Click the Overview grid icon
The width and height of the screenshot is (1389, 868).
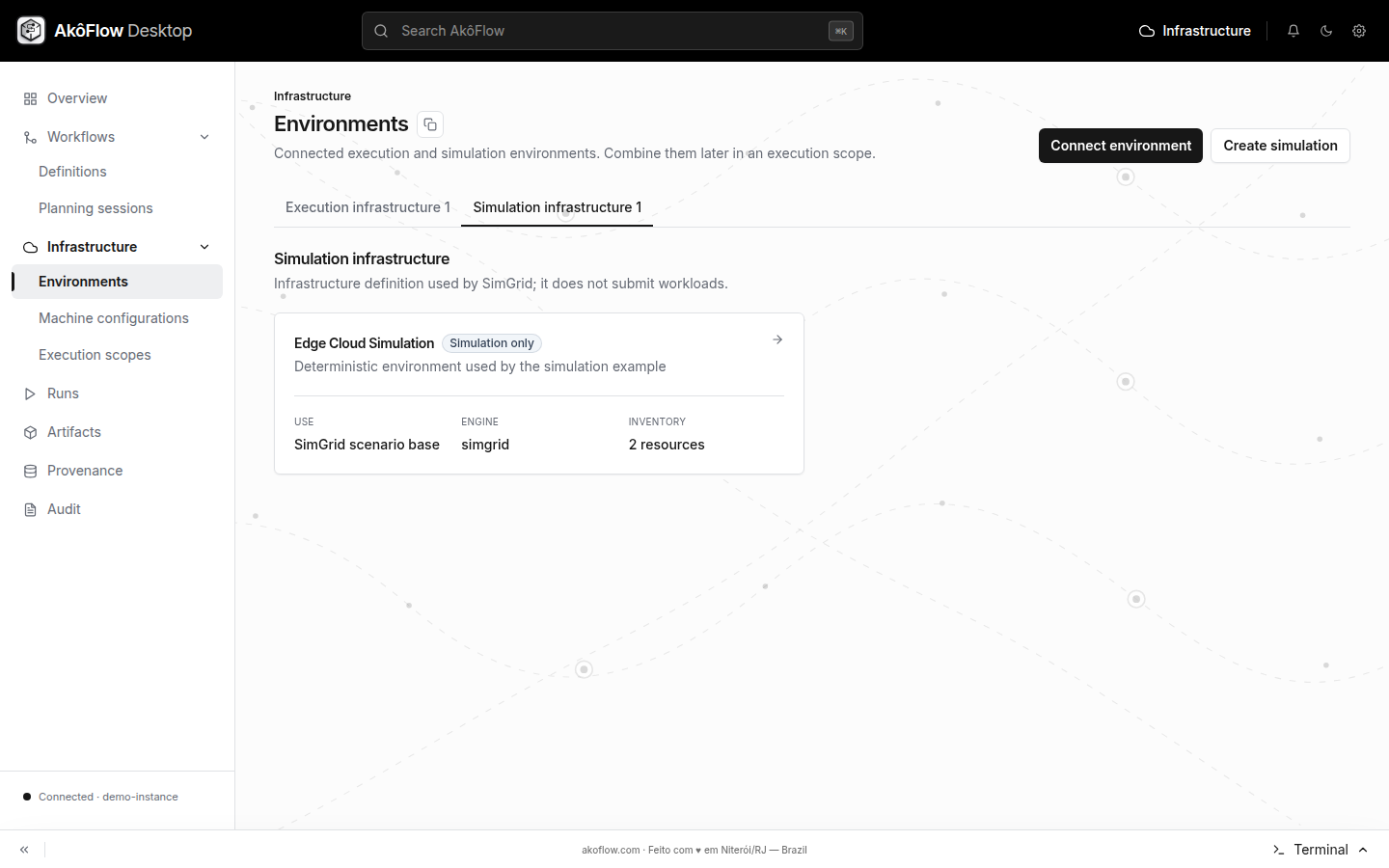30,98
